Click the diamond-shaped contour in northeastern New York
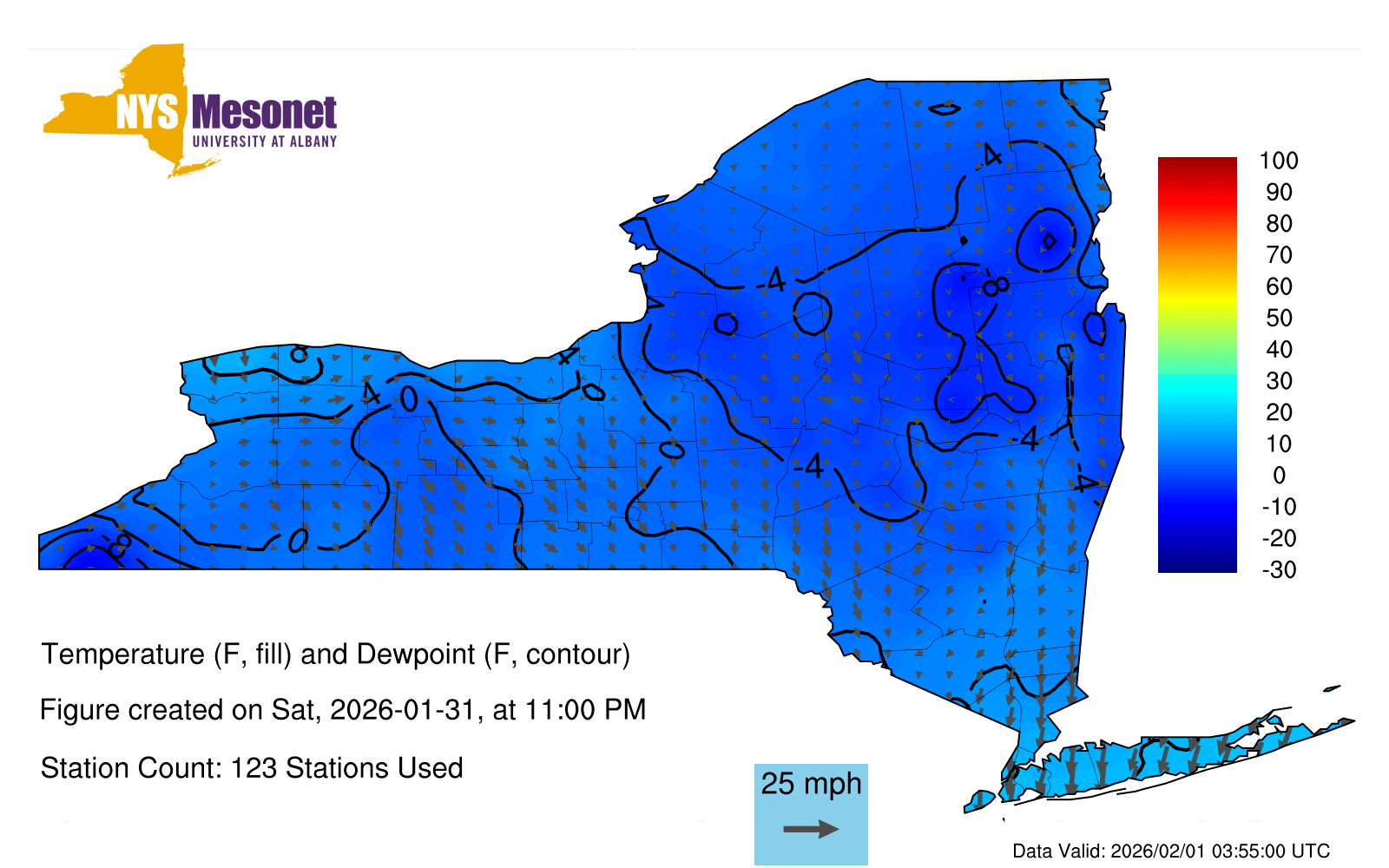Viewport: 1389px width, 868px height. click(x=1049, y=240)
